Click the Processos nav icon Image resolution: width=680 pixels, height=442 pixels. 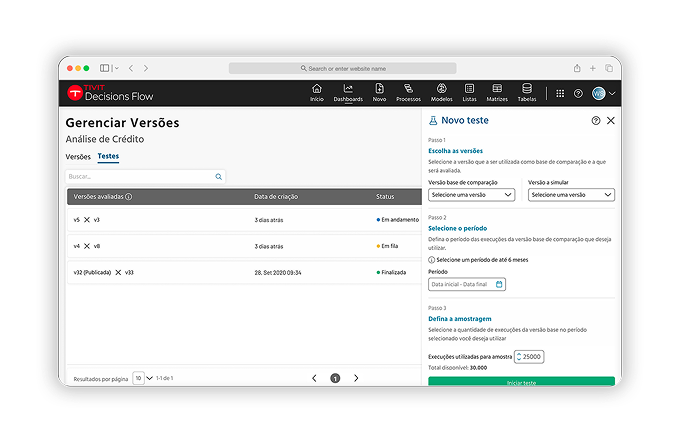coord(408,90)
